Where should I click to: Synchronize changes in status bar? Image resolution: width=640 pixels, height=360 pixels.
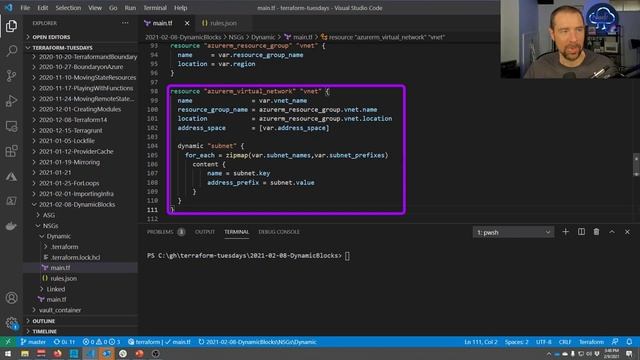click(x=64, y=342)
